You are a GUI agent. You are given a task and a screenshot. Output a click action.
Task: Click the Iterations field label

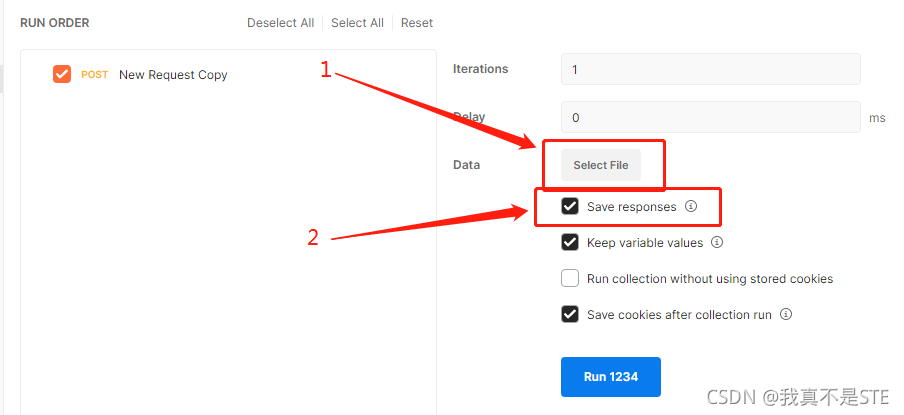tap(481, 69)
